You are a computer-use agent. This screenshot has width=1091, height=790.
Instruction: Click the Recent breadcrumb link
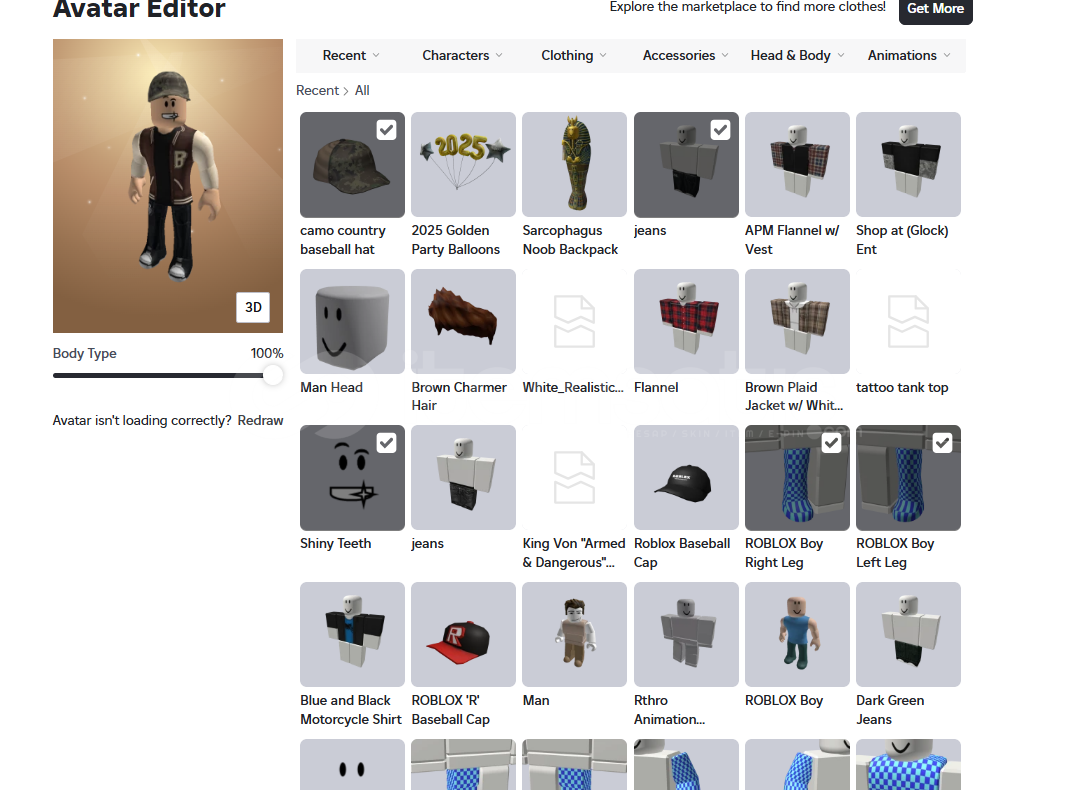(x=317, y=90)
